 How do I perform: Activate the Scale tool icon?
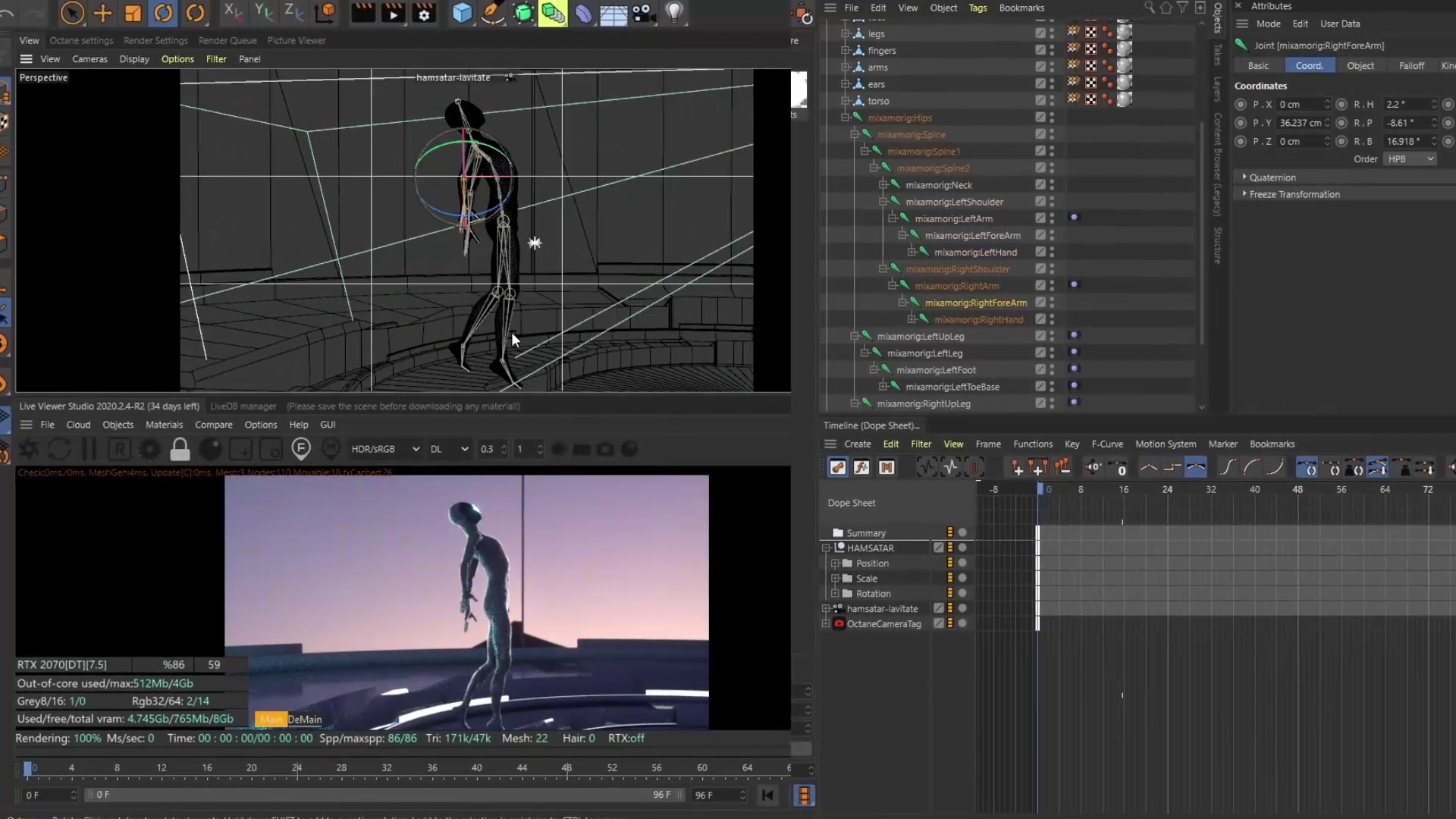tap(133, 13)
